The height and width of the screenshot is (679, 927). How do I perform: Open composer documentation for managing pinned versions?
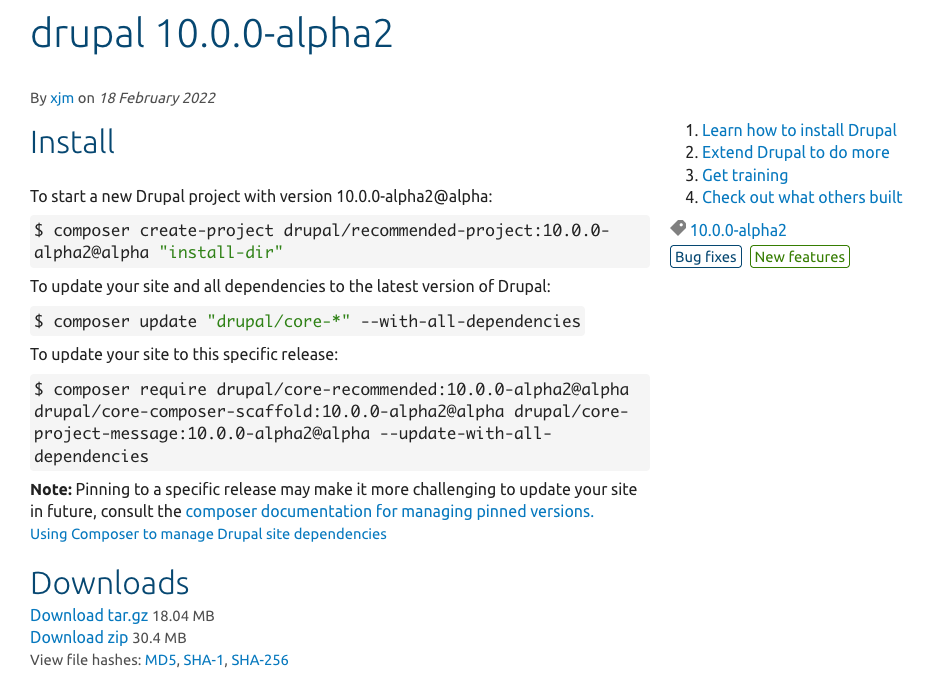point(390,512)
